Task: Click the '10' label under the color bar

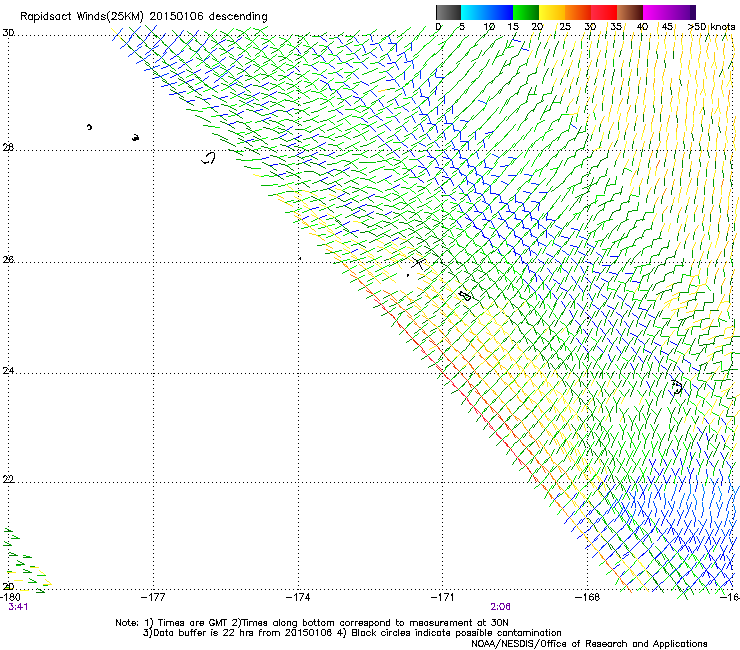Action: (489, 27)
